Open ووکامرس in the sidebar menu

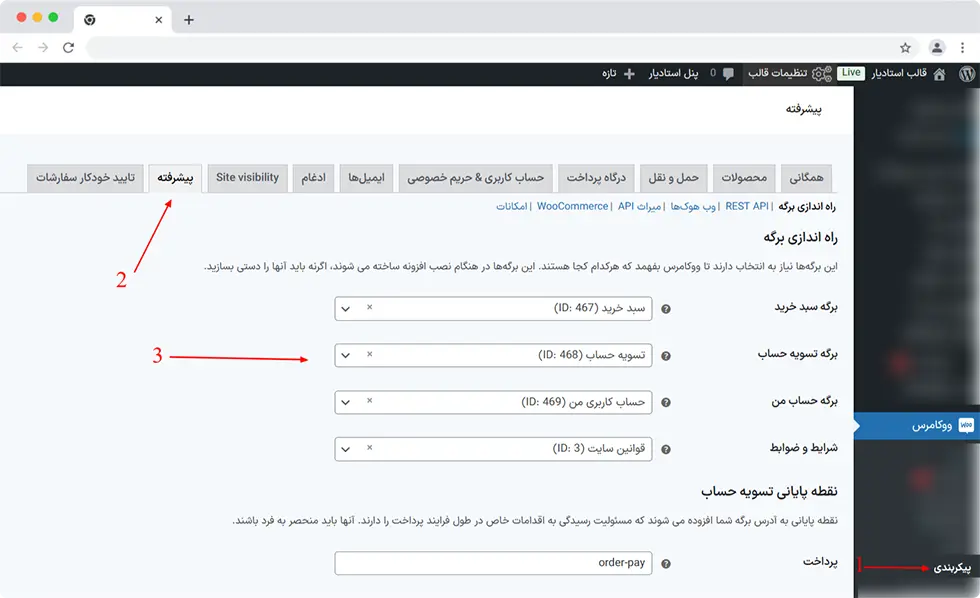click(x=917, y=426)
